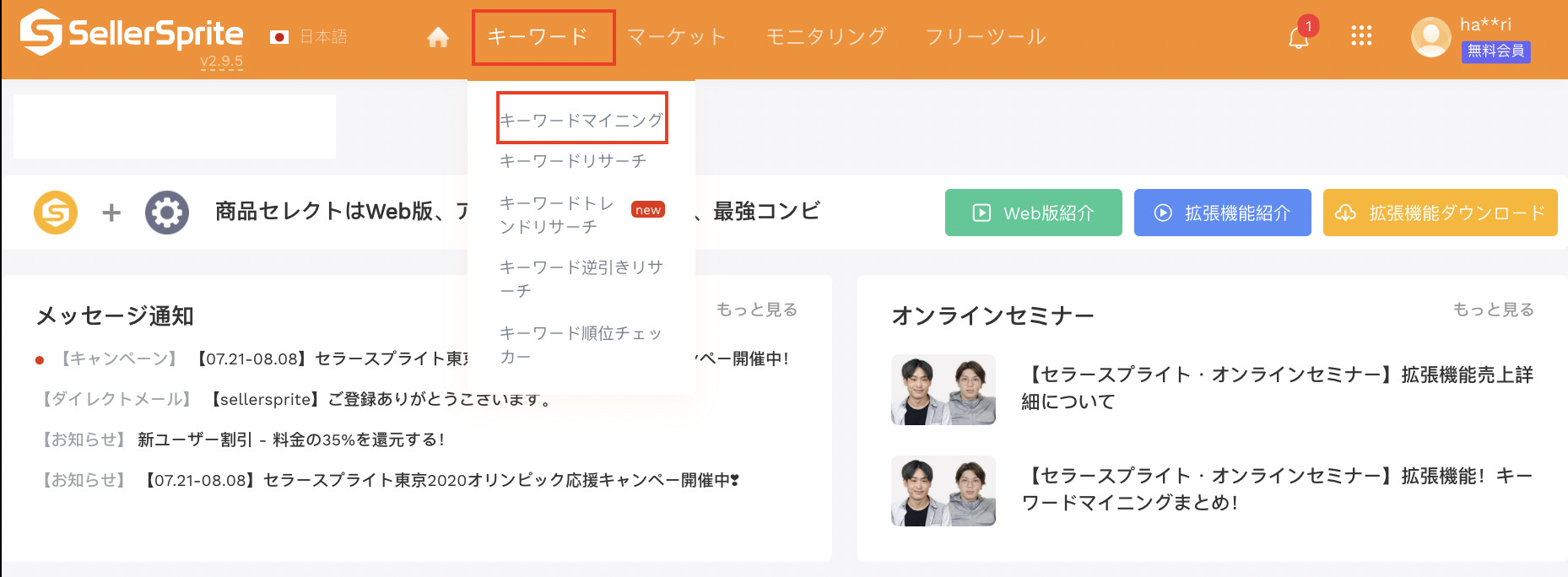Select キーワードマイニング from the dropdown

click(581, 120)
